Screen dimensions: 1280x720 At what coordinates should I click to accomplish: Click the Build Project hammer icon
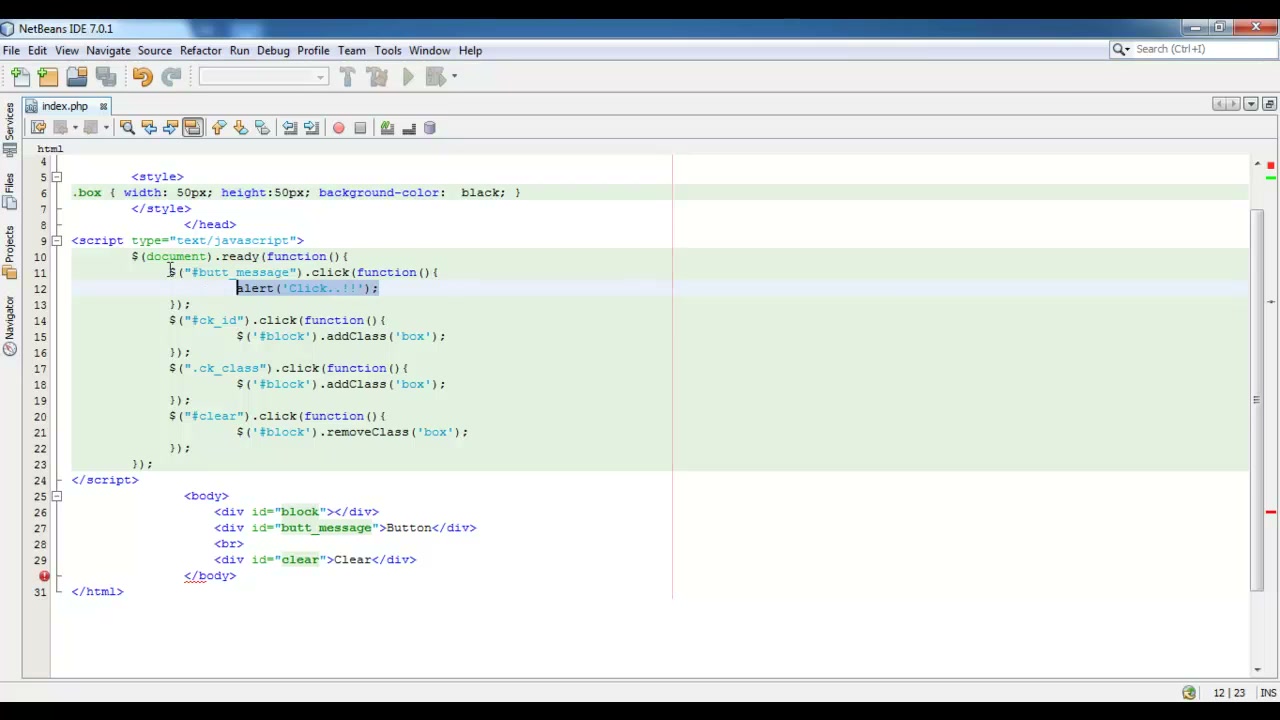347,77
